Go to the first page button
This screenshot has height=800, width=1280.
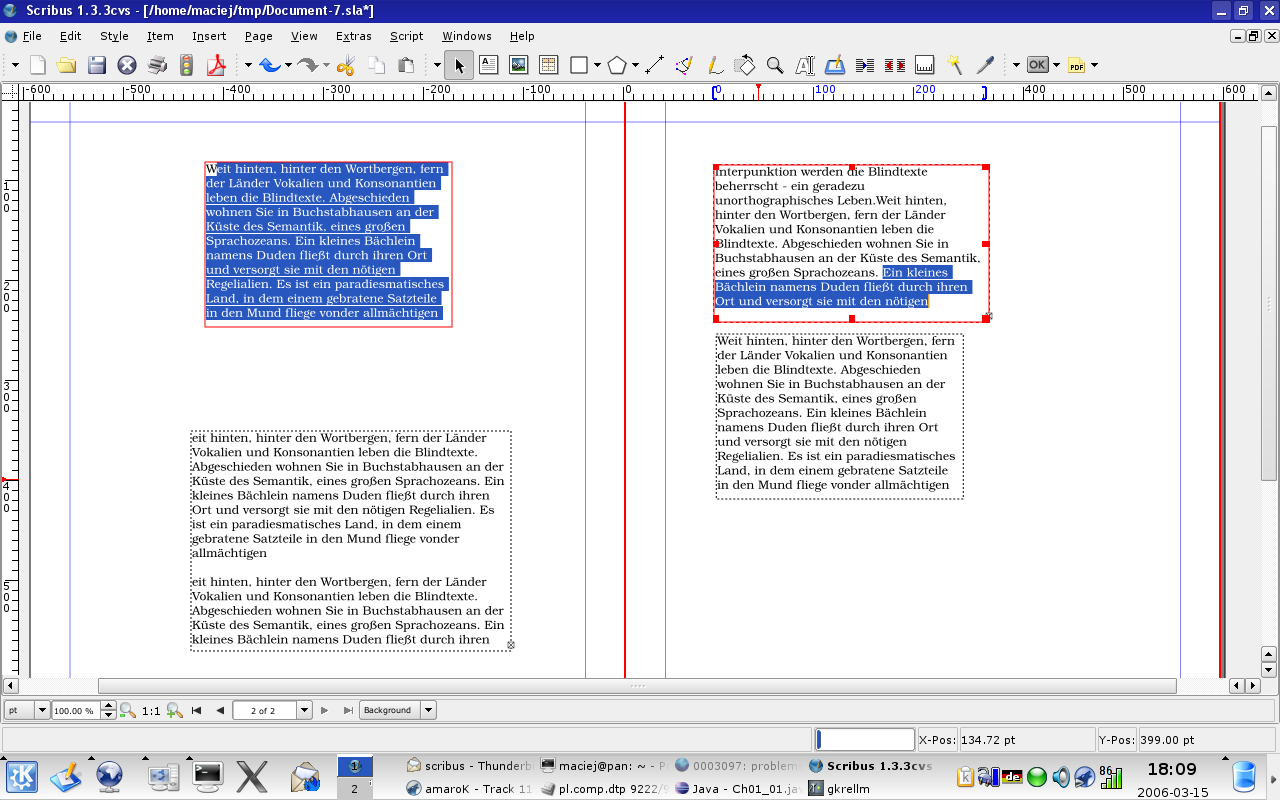pos(196,710)
